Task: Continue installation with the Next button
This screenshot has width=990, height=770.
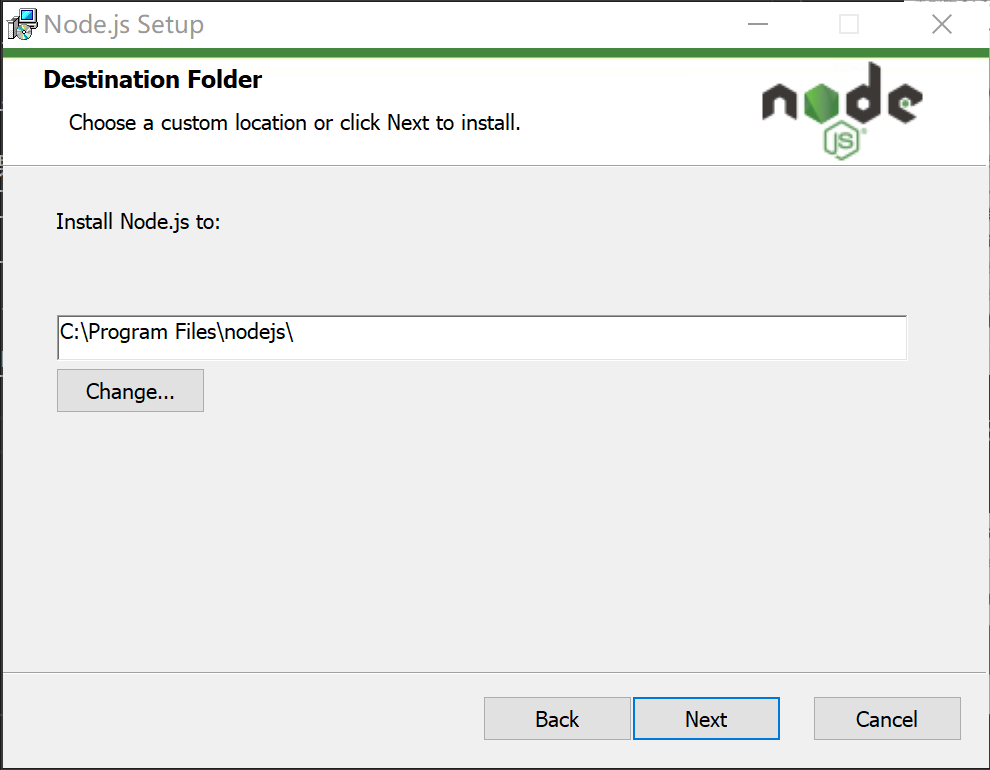Action: (x=706, y=718)
